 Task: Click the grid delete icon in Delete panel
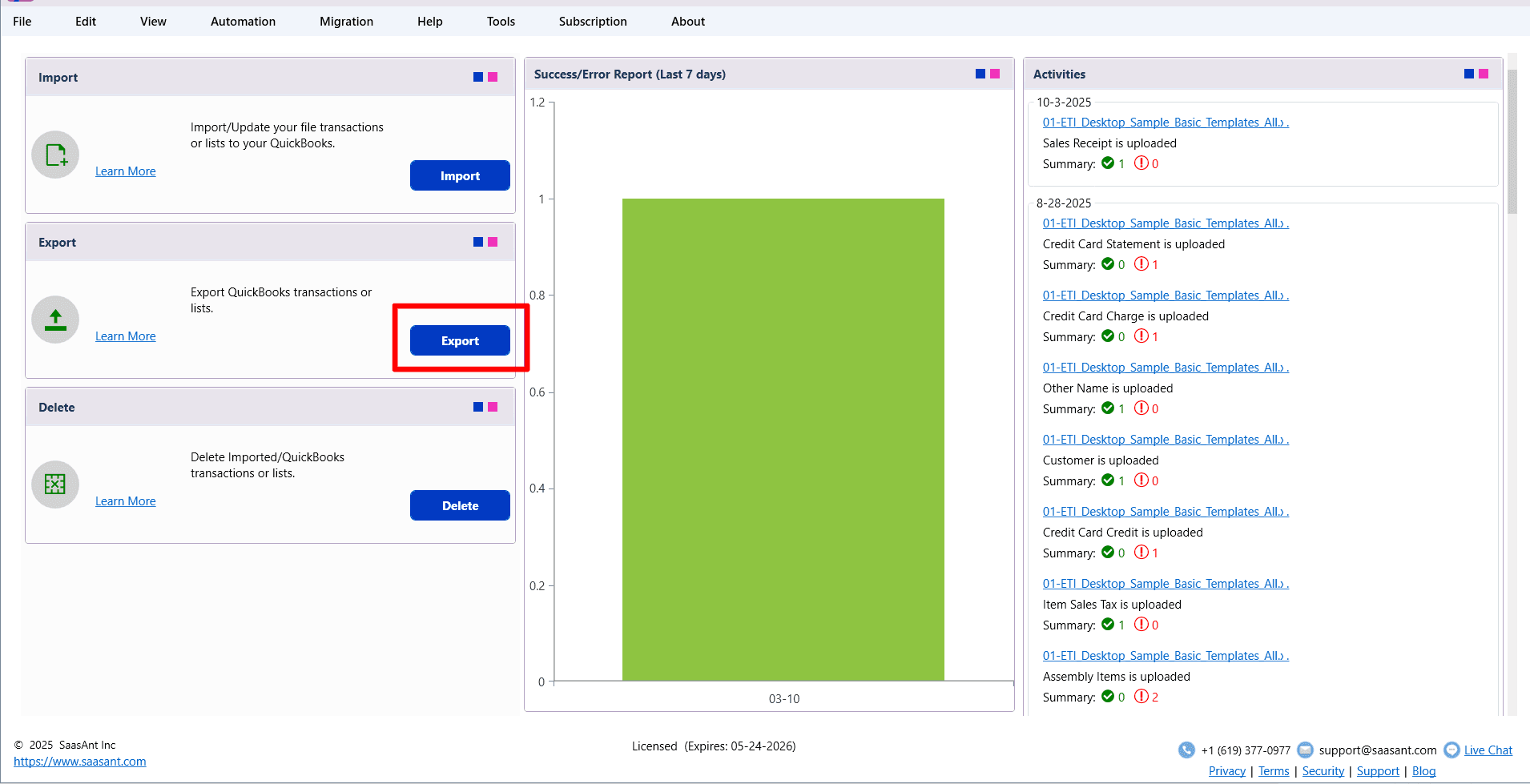point(55,484)
